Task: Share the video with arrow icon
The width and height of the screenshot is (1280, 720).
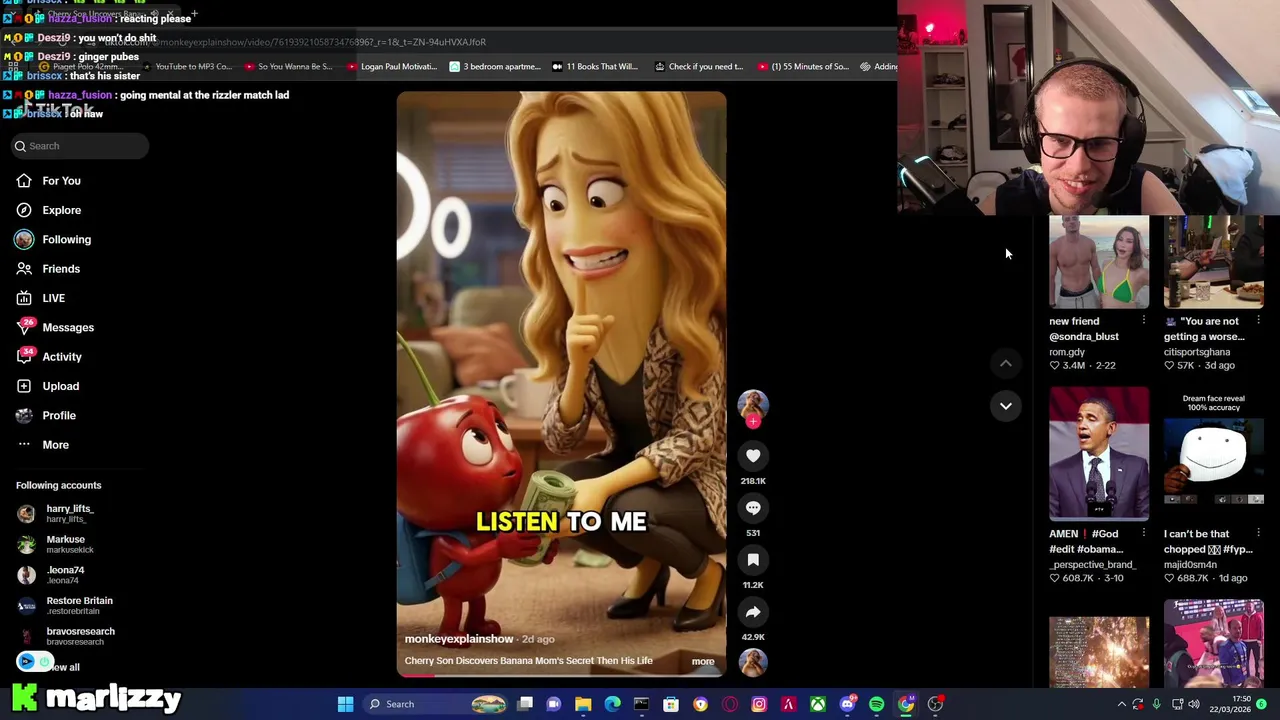Action: pyautogui.click(x=753, y=612)
